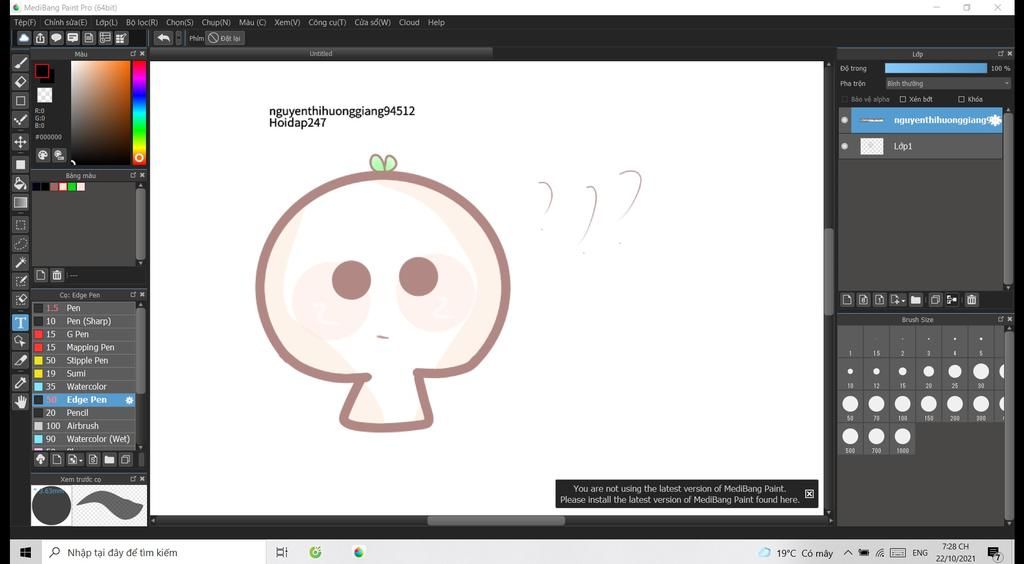Click the rainbow hue slider
Screen dimensions: 1024x564
click(139, 112)
